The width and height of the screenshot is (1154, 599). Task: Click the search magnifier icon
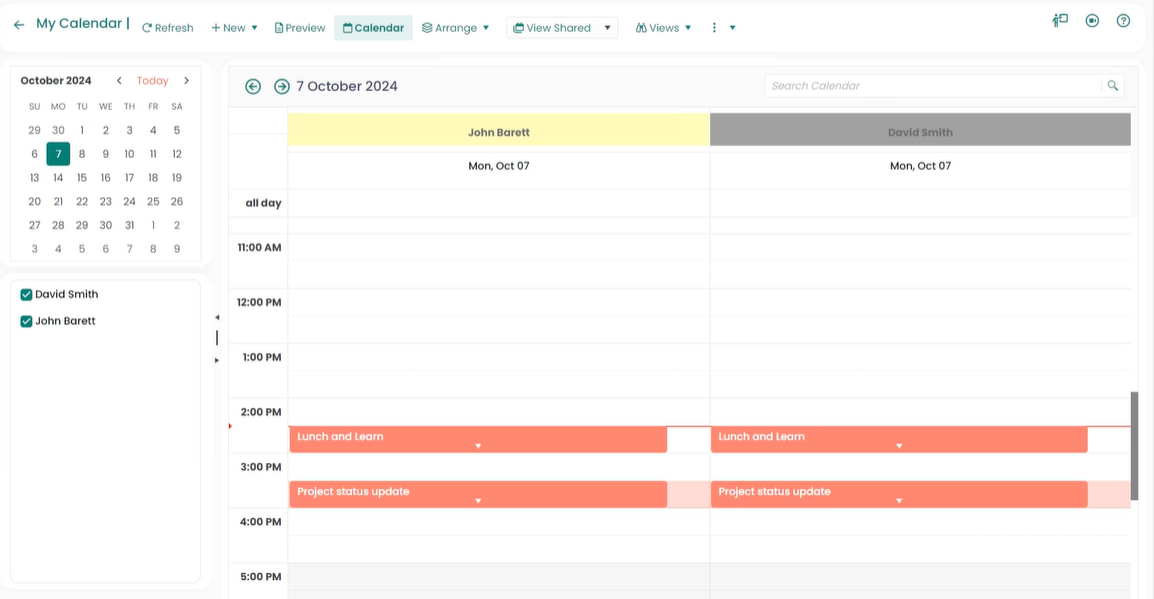pos(1112,86)
